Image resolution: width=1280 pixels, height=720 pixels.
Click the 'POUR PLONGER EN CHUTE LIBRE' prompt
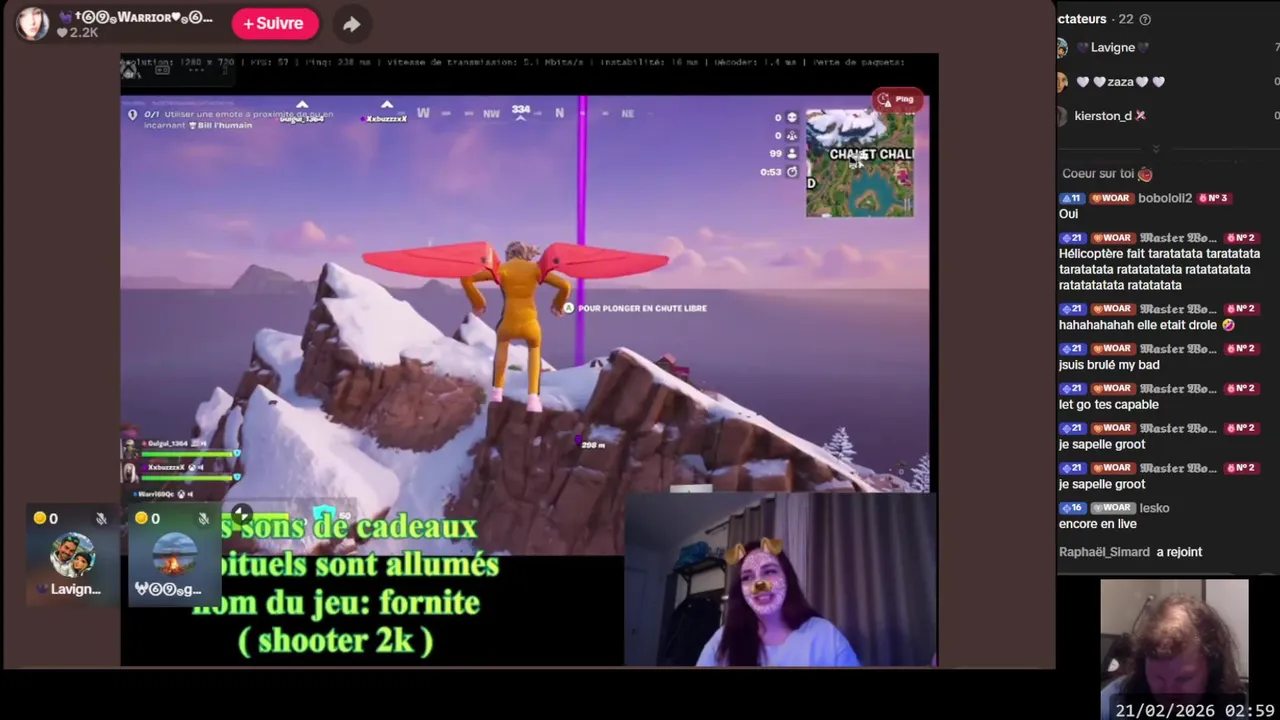coord(635,308)
